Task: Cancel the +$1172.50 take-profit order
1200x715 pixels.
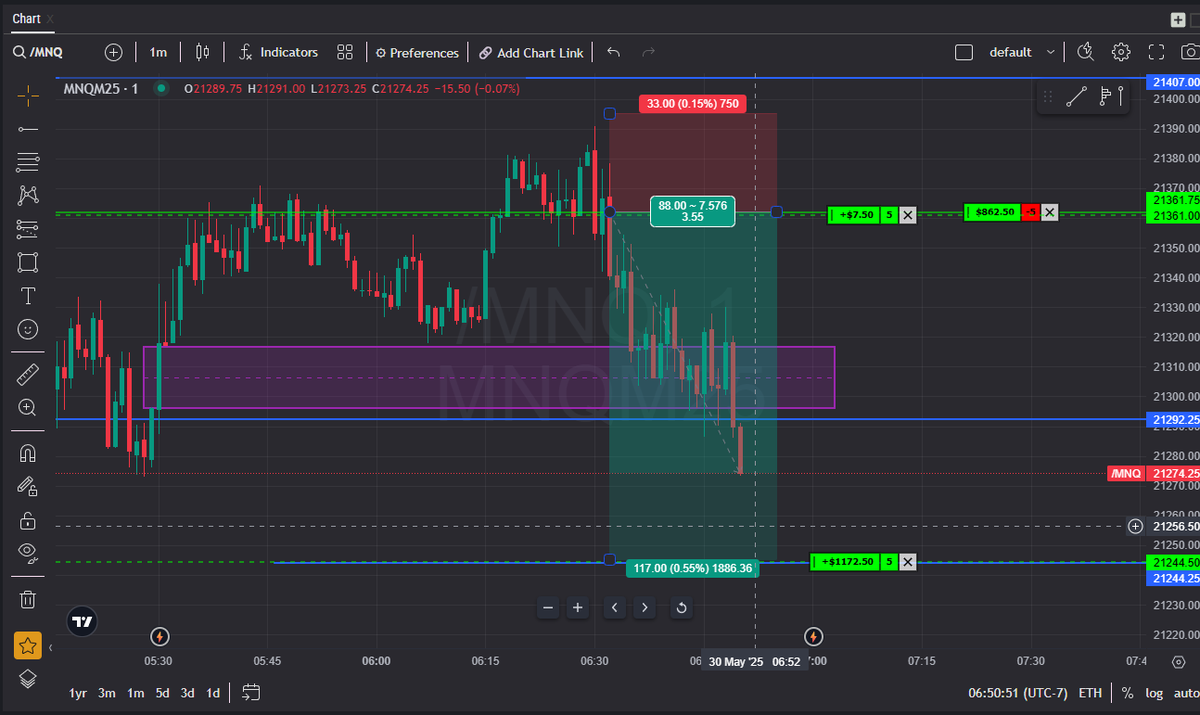Action: pos(907,561)
